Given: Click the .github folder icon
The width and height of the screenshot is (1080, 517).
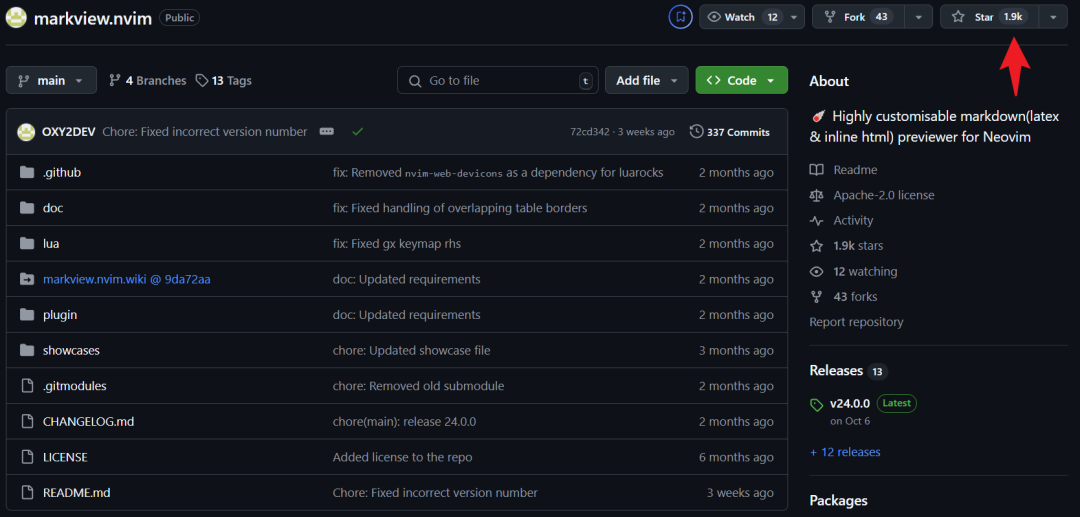Looking at the screenshot, I should [27, 173].
